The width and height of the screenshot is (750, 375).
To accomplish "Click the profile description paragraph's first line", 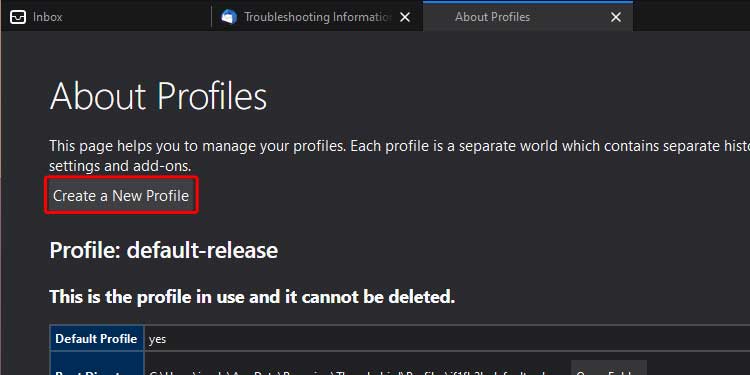I will pos(399,146).
